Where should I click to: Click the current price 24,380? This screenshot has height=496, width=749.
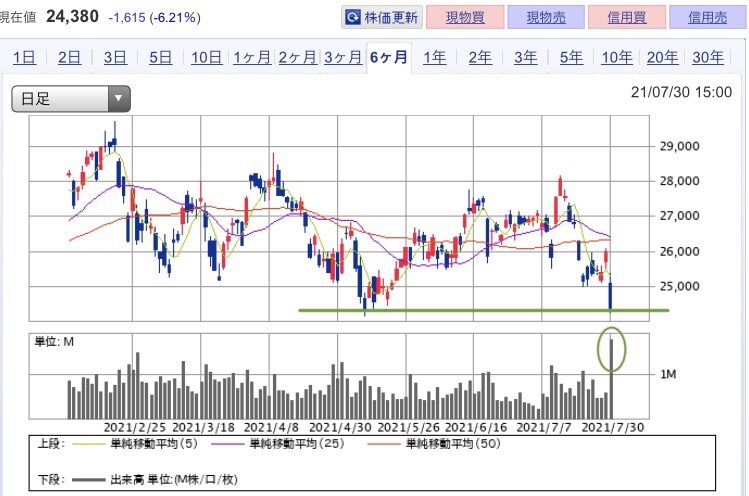[72, 17]
